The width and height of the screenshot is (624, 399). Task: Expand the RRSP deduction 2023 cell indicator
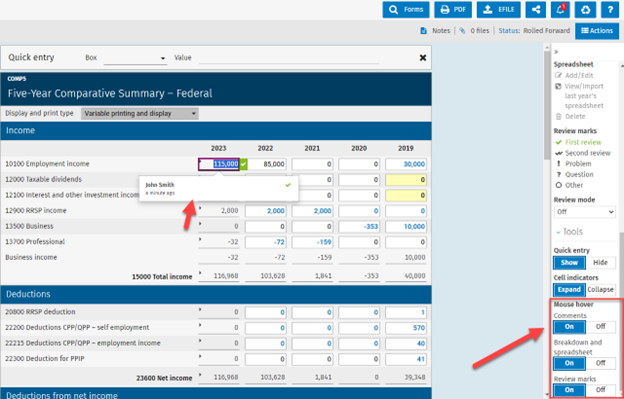[200, 309]
